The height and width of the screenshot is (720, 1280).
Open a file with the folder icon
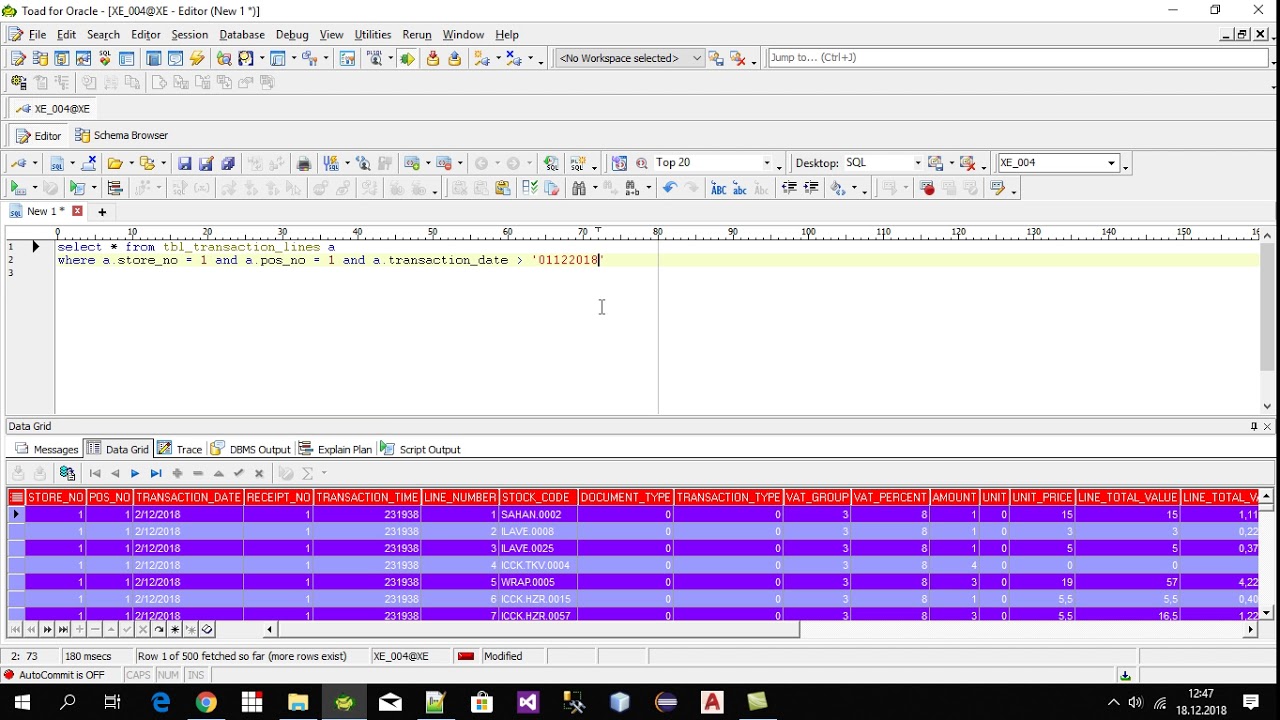tap(115, 163)
